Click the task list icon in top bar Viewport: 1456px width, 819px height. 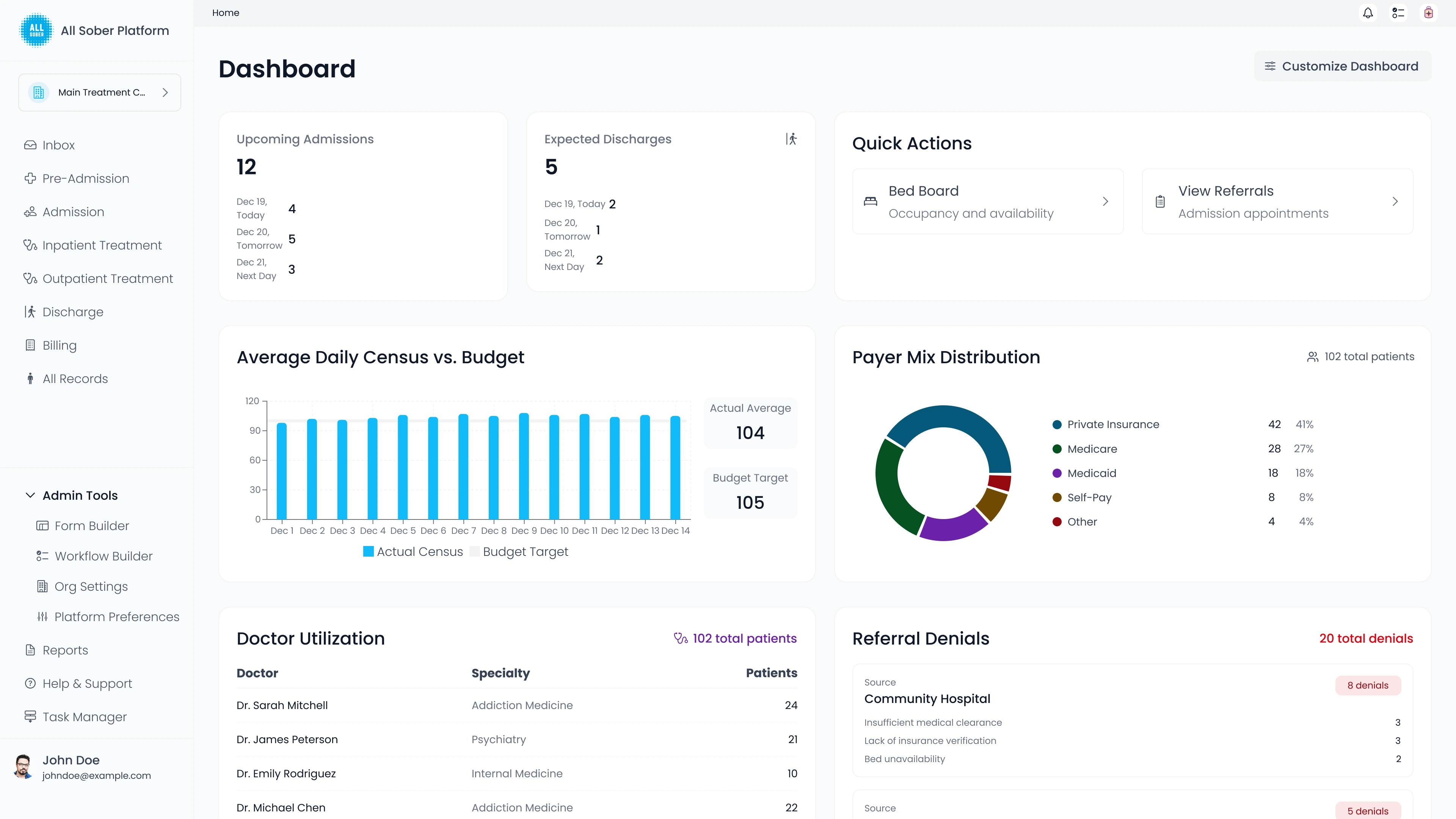point(1398,13)
